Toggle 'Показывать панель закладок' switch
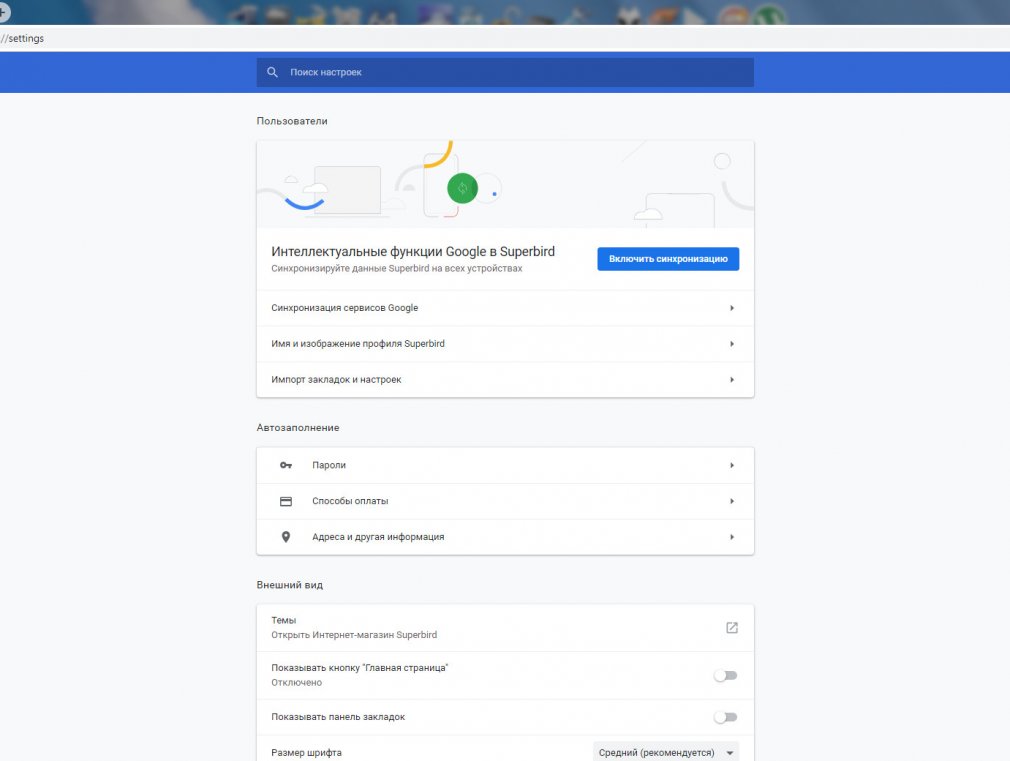Screen dimensions: 1010x761 click(x=725, y=717)
